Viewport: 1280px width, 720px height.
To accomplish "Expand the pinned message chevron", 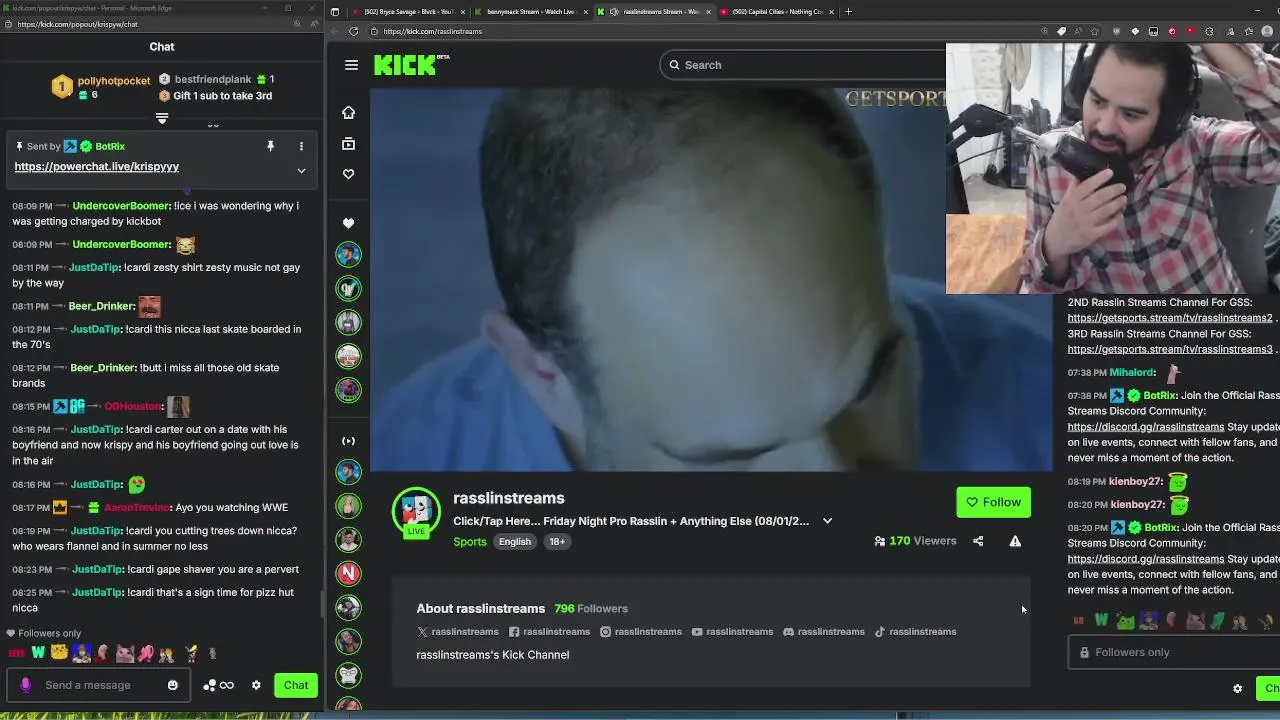I will pyautogui.click(x=301, y=171).
